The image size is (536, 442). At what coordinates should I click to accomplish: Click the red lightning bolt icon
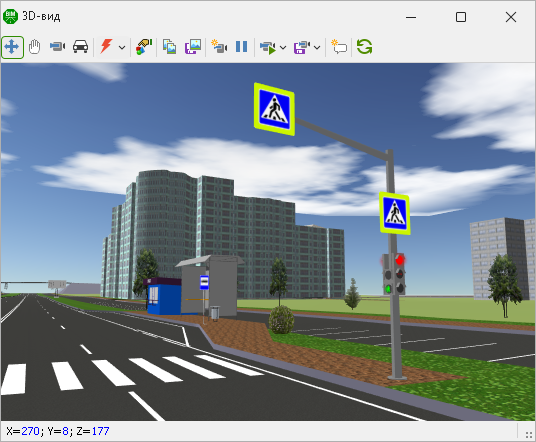(x=106, y=46)
